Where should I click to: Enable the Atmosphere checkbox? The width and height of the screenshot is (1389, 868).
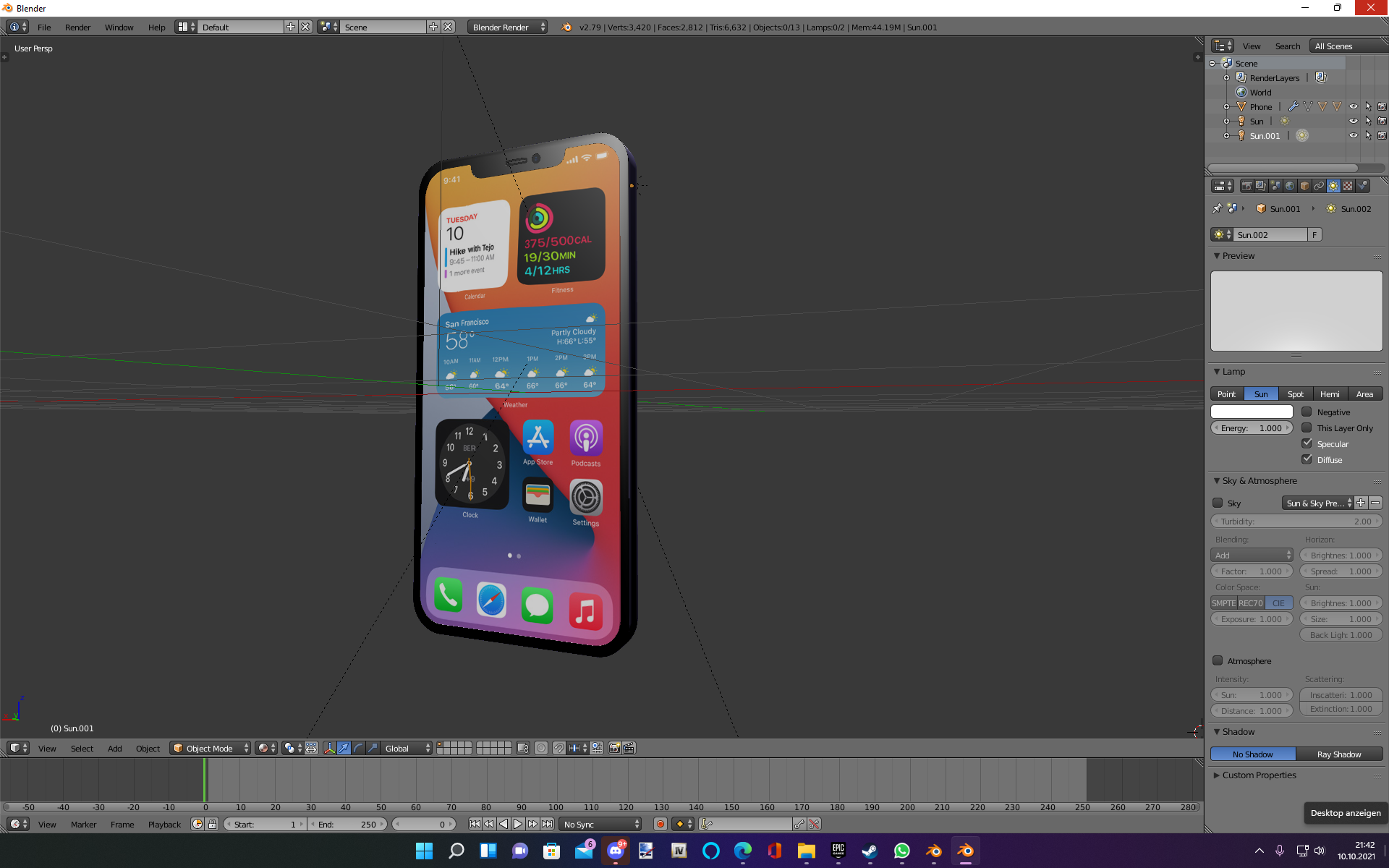[x=1218, y=660]
